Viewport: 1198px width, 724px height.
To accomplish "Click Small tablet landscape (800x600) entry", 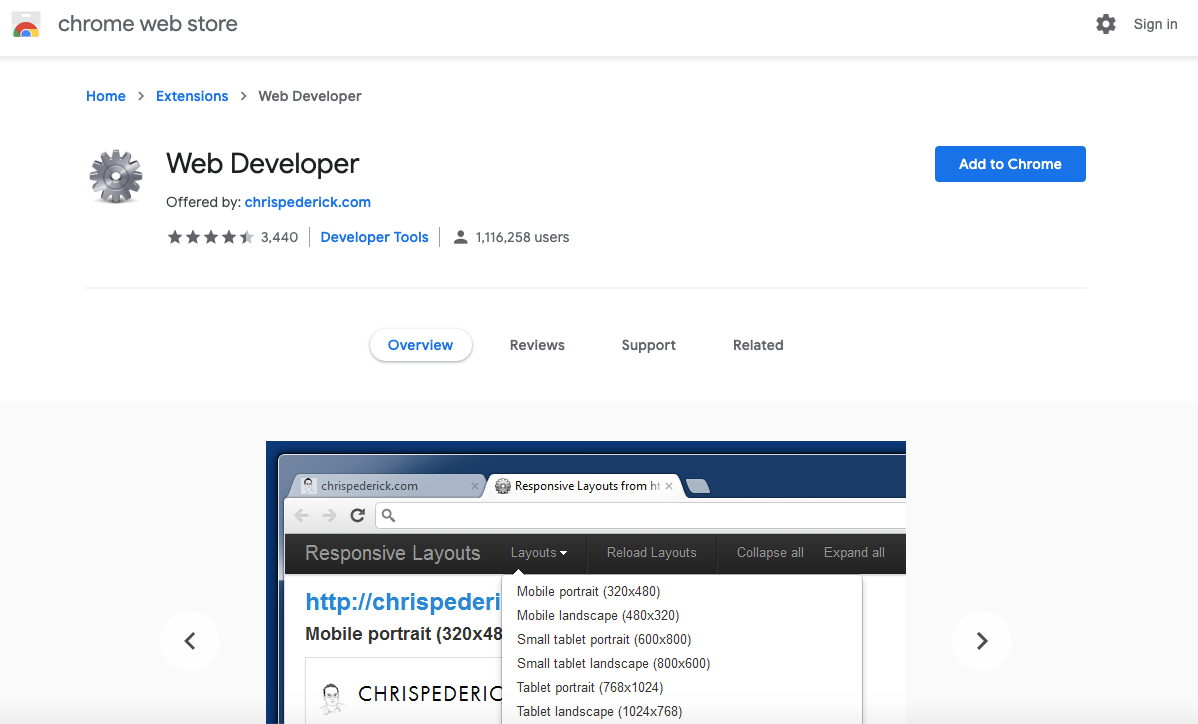I will coord(614,664).
